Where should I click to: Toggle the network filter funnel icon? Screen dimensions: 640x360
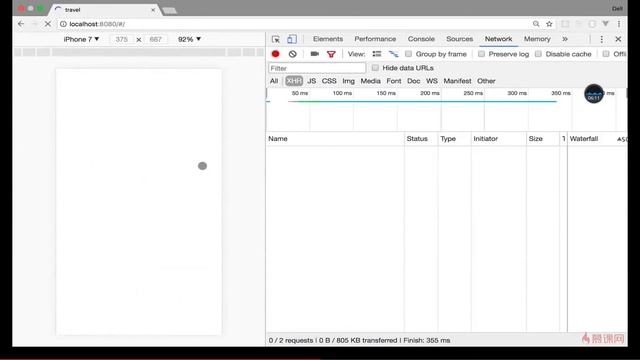point(331,54)
